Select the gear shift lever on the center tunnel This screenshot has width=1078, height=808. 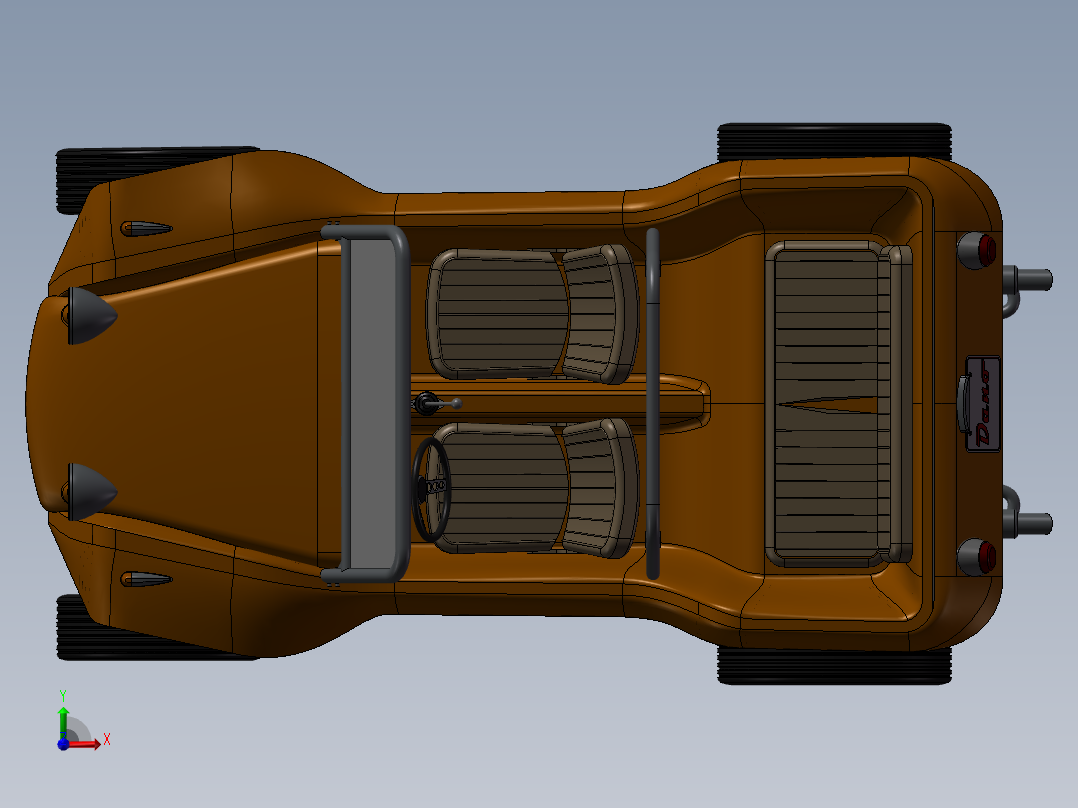pos(437,403)
